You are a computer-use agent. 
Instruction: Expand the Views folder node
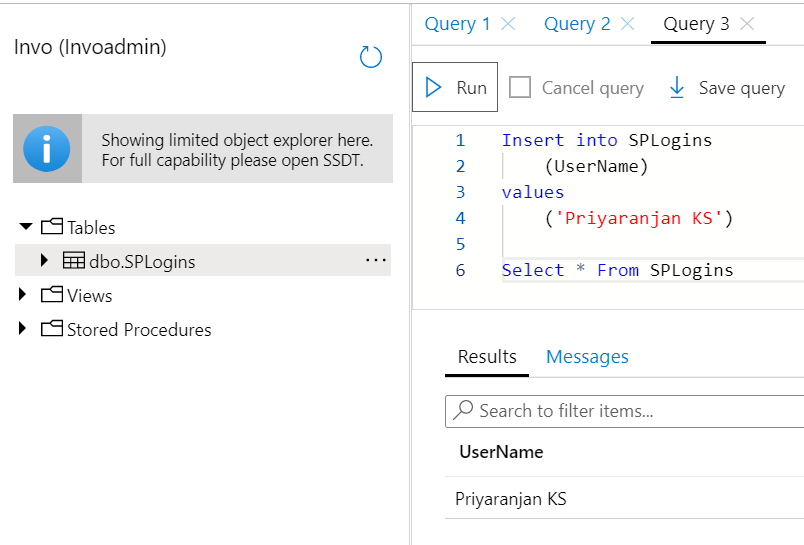coord(24,295)
